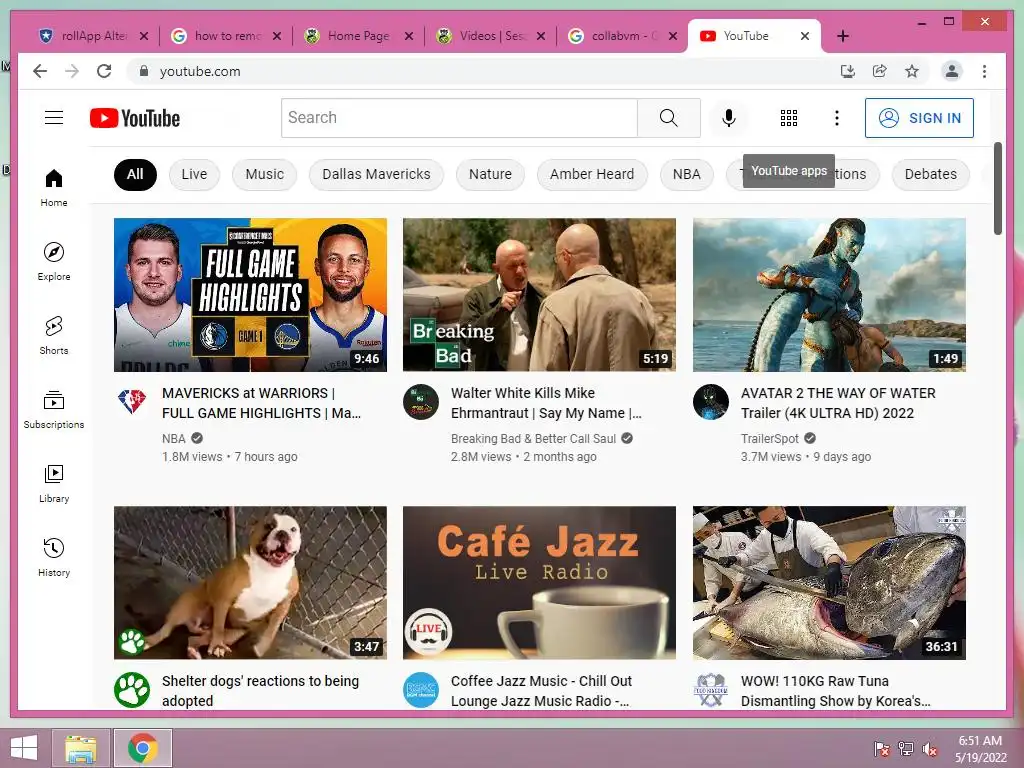The image size is (1024, 768).
Task: Click the muted volume tray icon
Action: (931, 748)
